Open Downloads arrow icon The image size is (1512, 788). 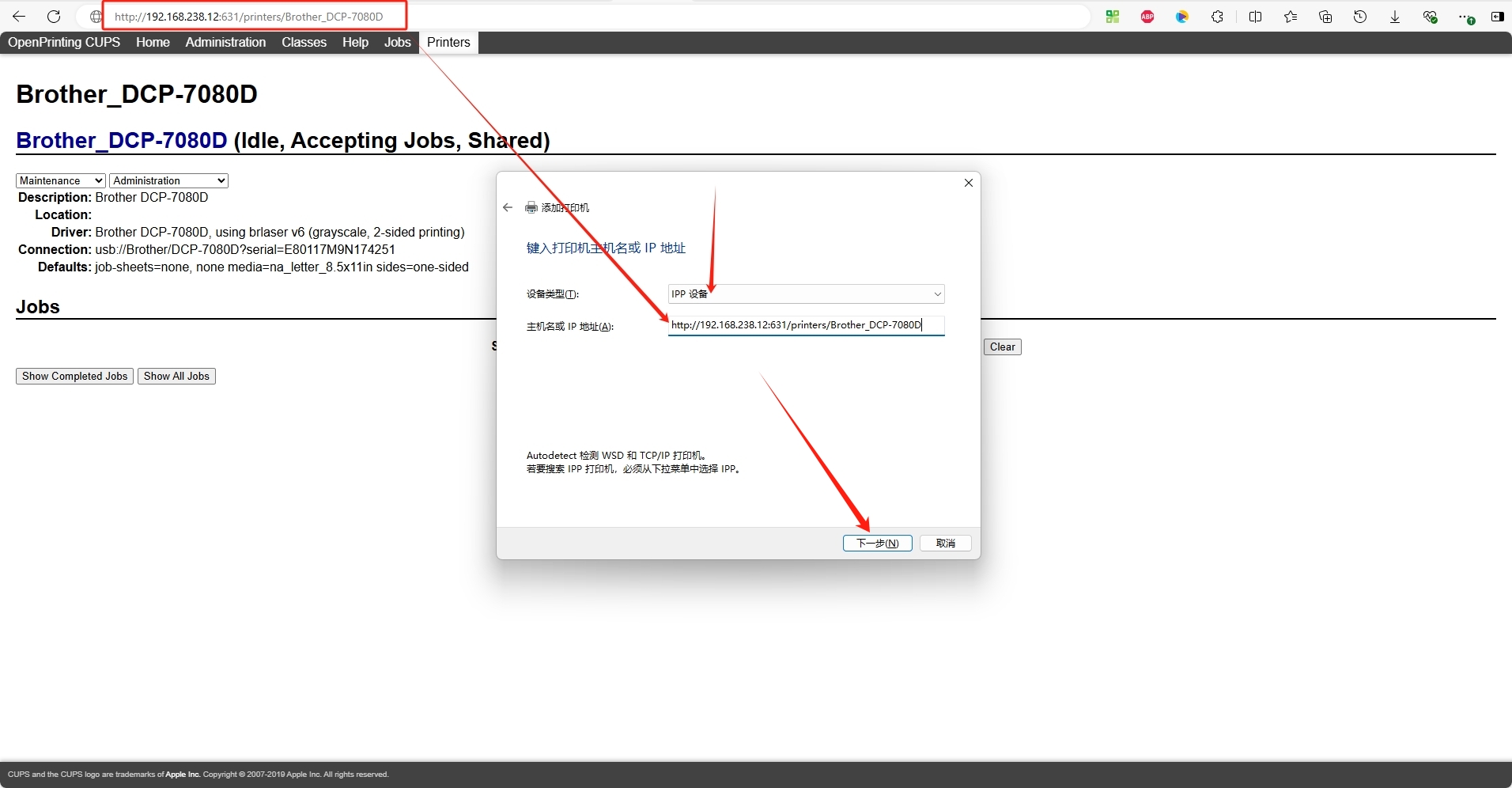point(1395,17)
